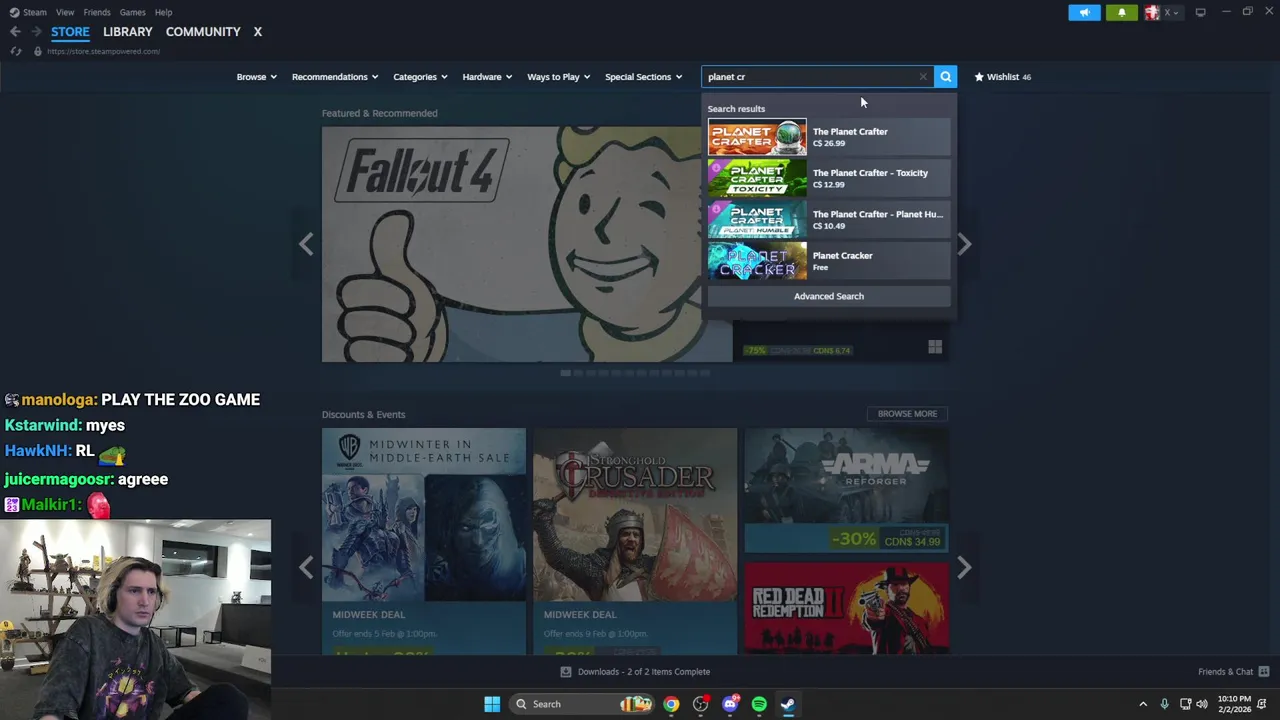This screenshot has height=720, width=1280.
Task: Go forward with the right navigation arrow
Action: [x=36, y=32]
